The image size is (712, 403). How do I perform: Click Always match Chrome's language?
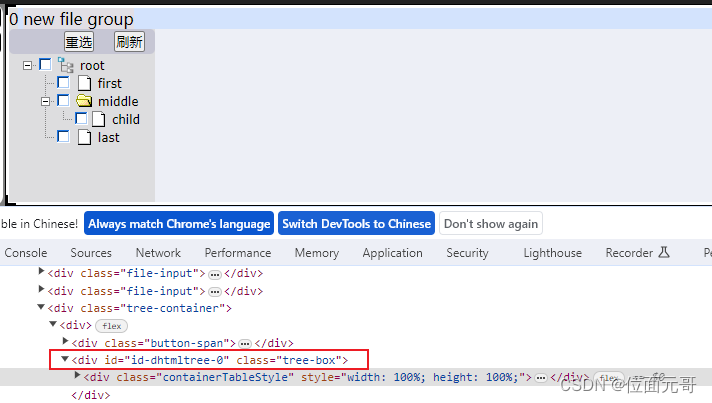pyautogui.click(x=179, y=223)
